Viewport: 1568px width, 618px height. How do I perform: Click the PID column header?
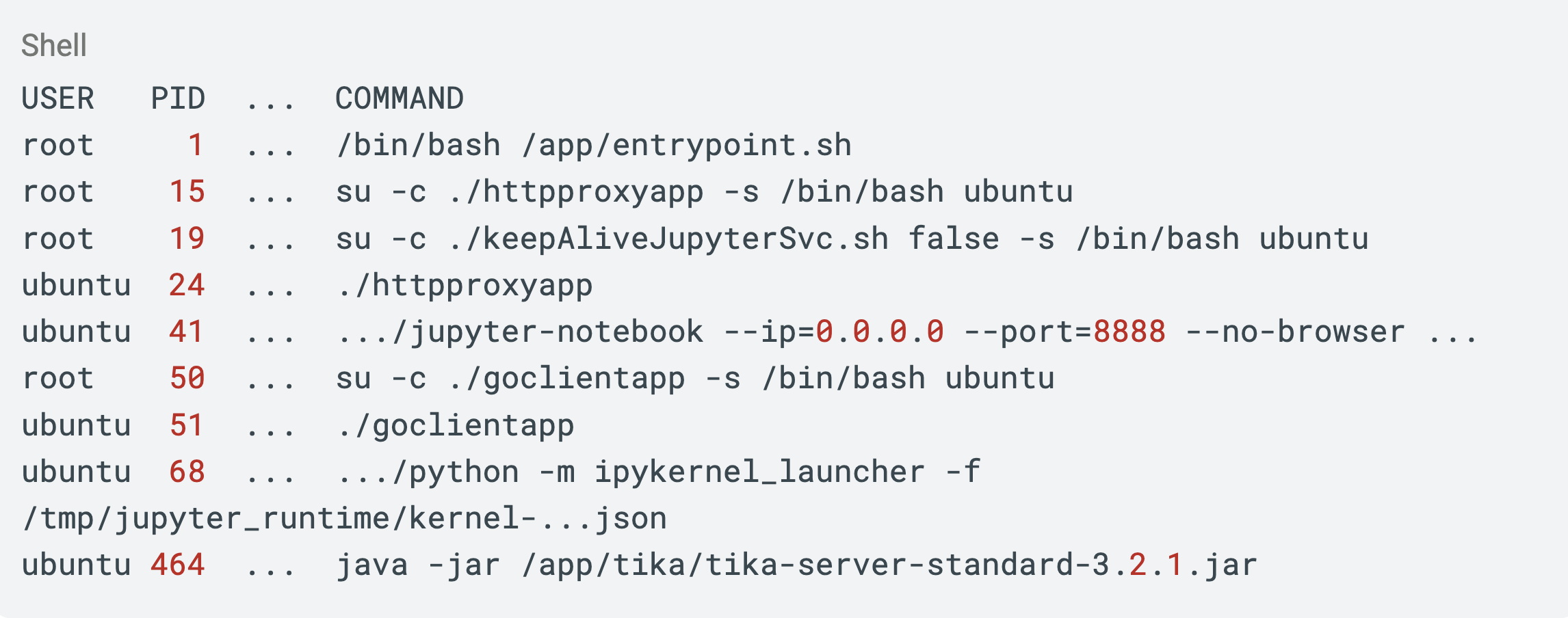(x=178, y=98)
